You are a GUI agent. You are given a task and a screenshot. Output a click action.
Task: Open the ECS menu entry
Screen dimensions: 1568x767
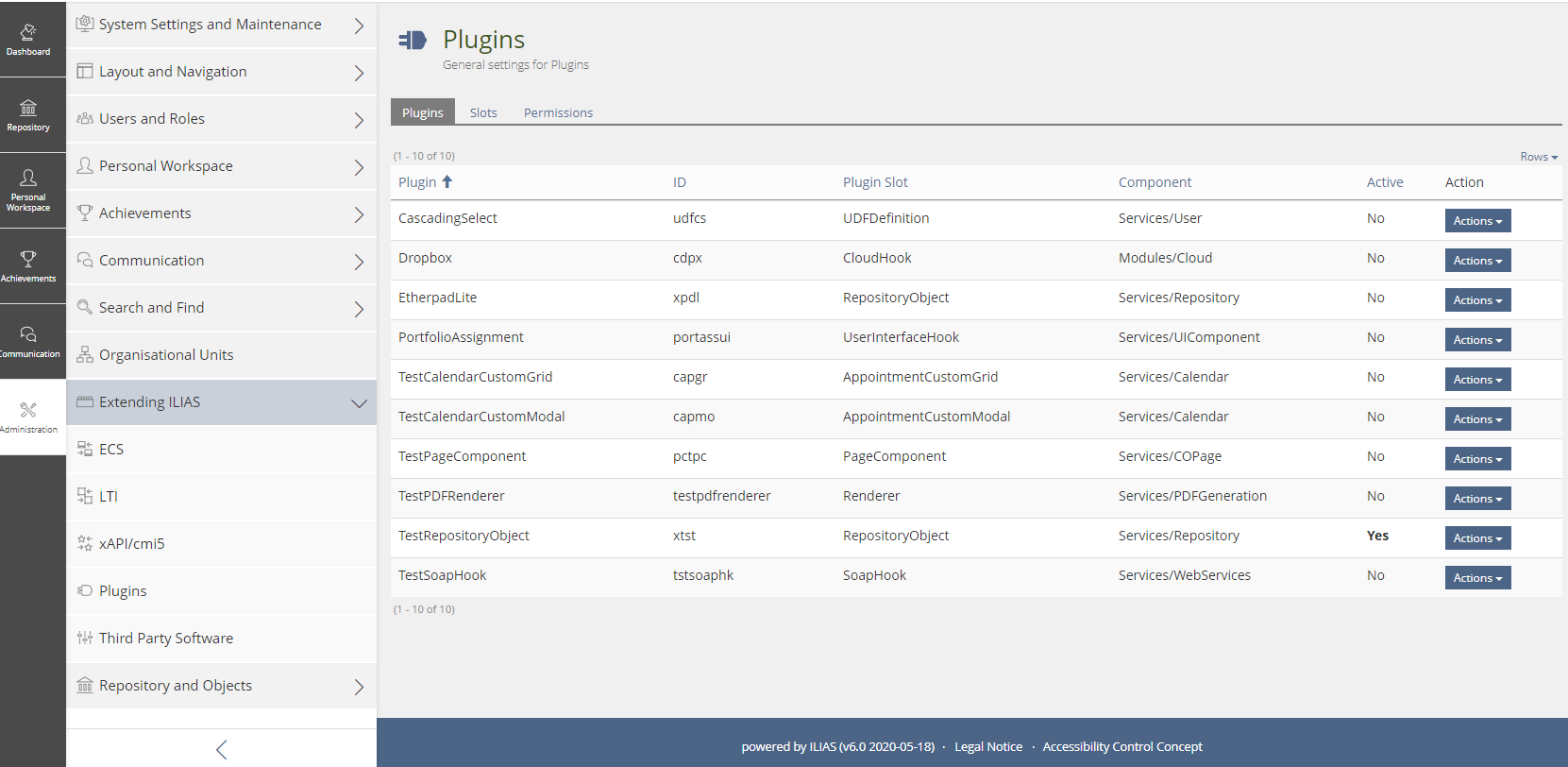pyautogui.click(x=111, y=450)
